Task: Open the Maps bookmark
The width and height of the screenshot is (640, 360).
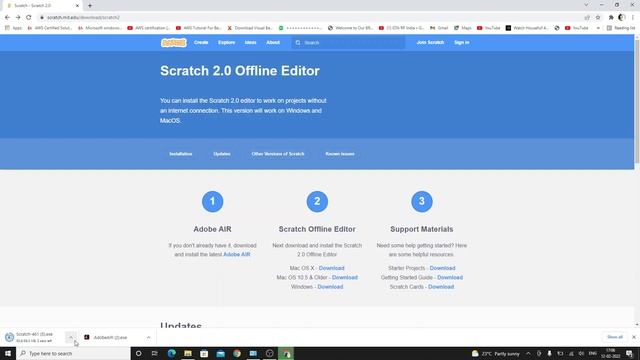Action: click(463, 28)
